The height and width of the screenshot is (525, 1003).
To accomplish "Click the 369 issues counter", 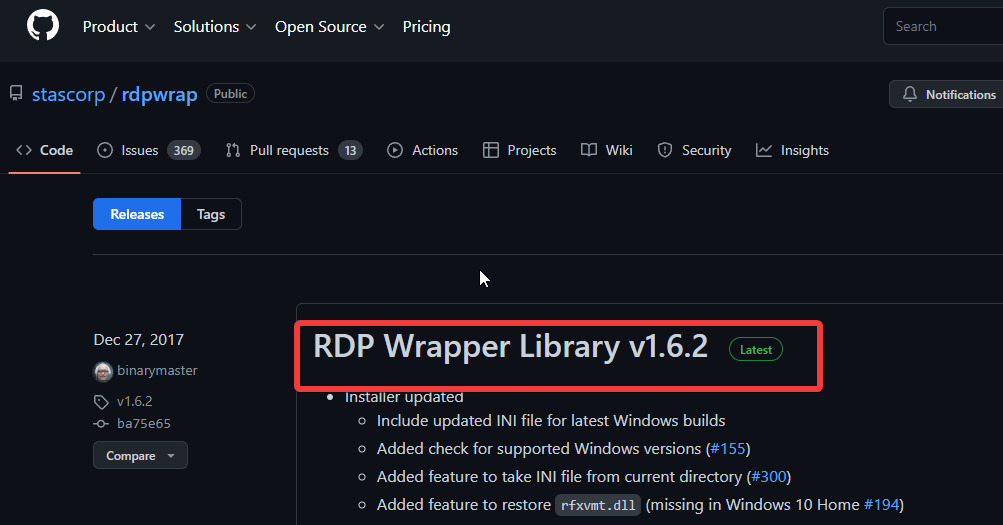I will [184, 150].
